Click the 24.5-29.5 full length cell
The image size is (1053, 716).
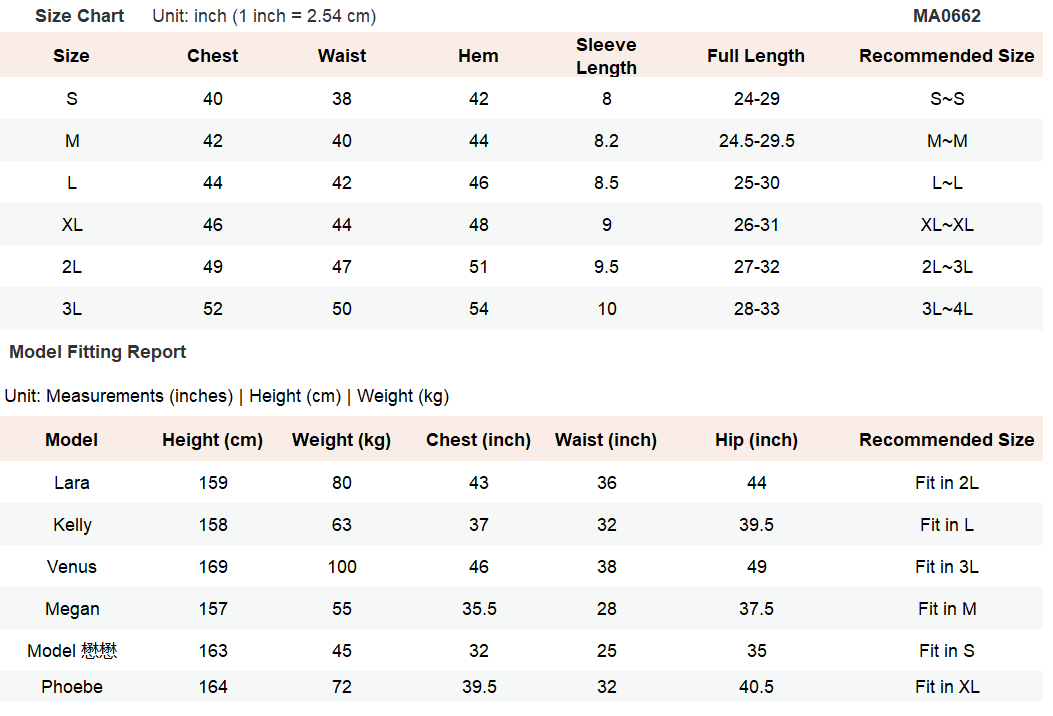pyautogui.click(x=756, y=141)
